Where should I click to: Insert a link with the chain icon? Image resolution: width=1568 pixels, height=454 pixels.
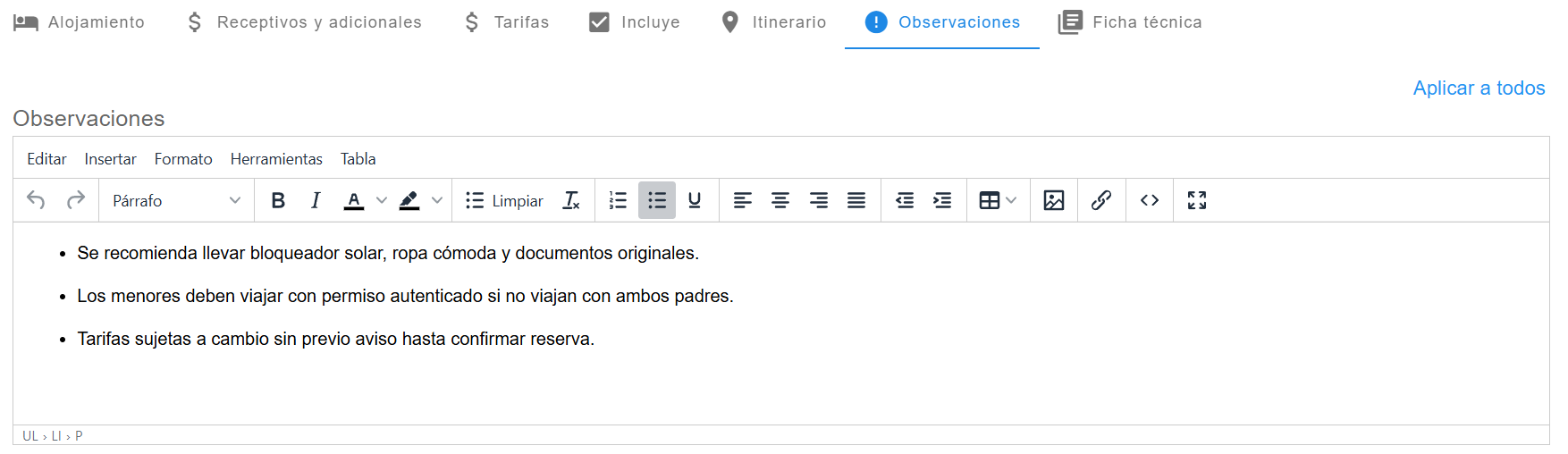(x=1101, y=200)
